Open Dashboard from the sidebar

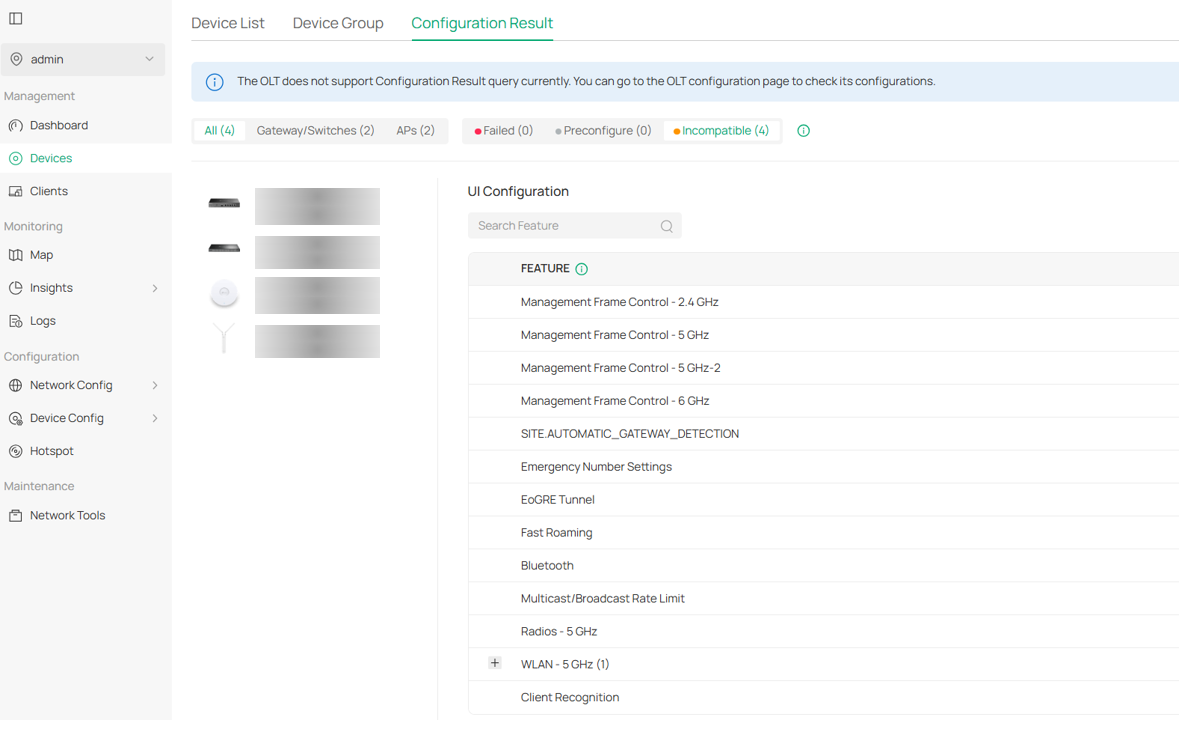(59, 126)
